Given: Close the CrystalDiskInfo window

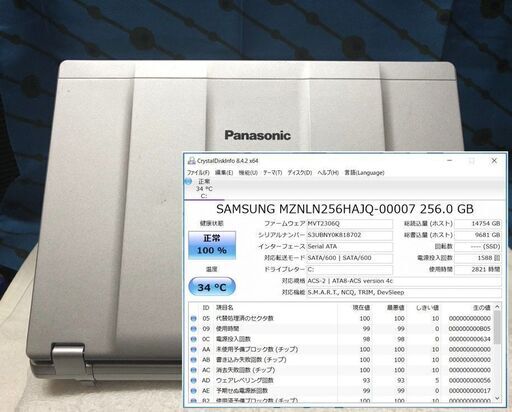Looking at the screenshot, I should (494, 161).
